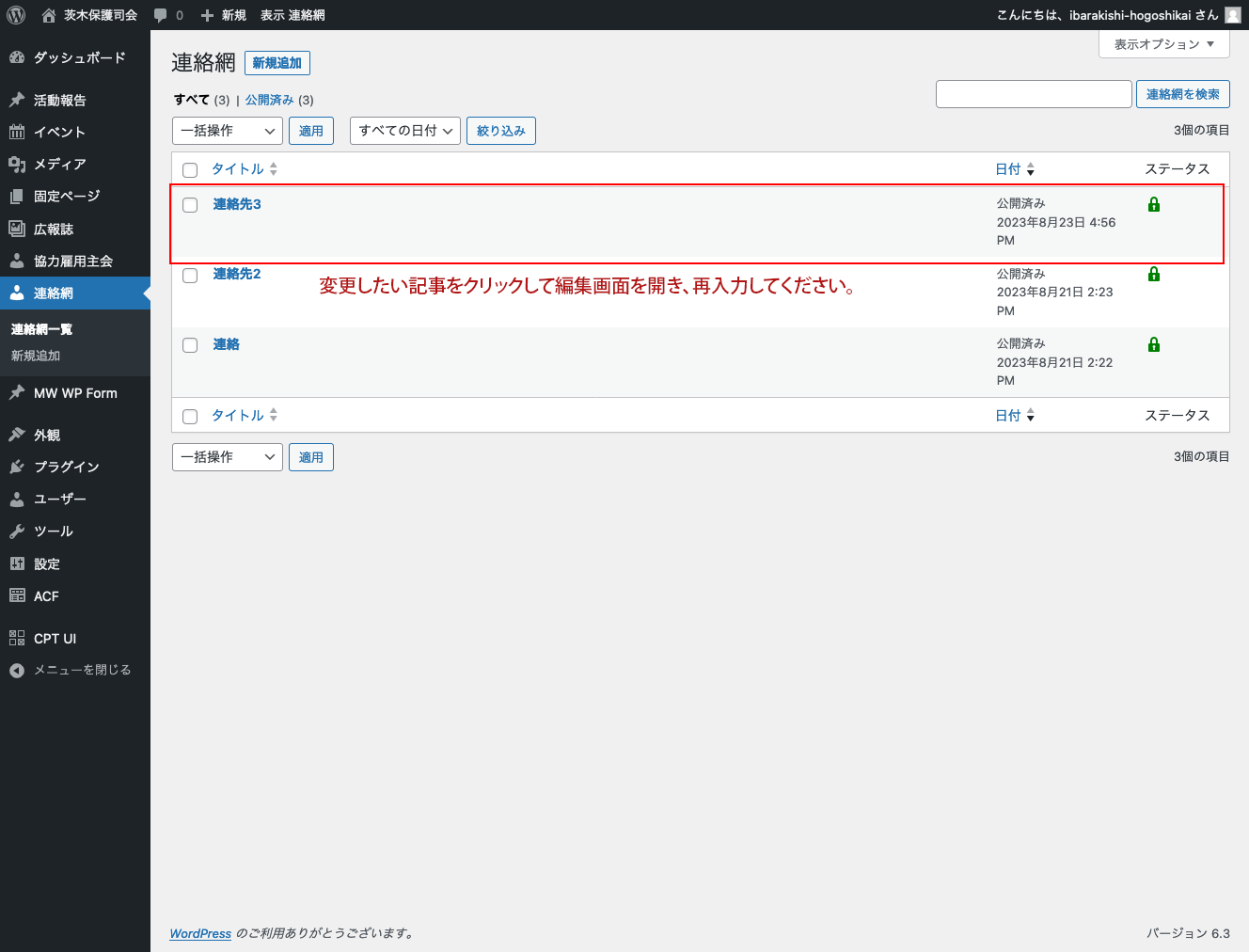
Task: Switch to the 公開済み filter view
Action: tap(269, 100)
